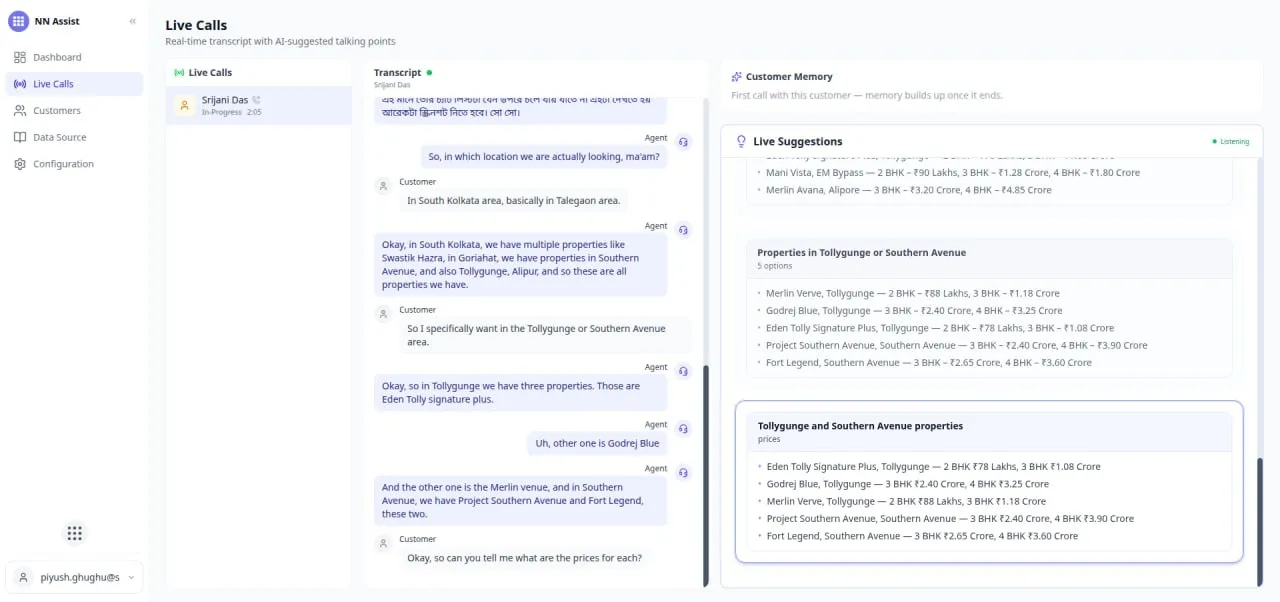Image resolution: width=1280 pixels, height=602 pixels.
Task: Click message 'Uh, other one is Godrej Blue'
Action: pyautogui.click(x=597, y=443)
